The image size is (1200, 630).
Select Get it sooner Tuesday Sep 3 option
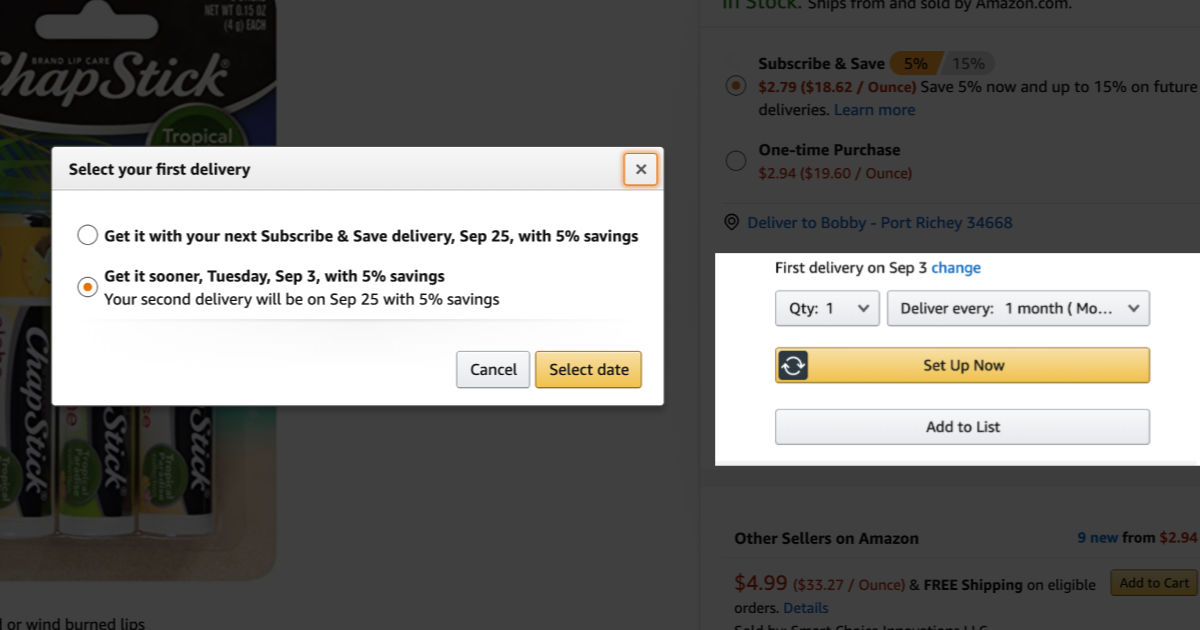(88, 287)
